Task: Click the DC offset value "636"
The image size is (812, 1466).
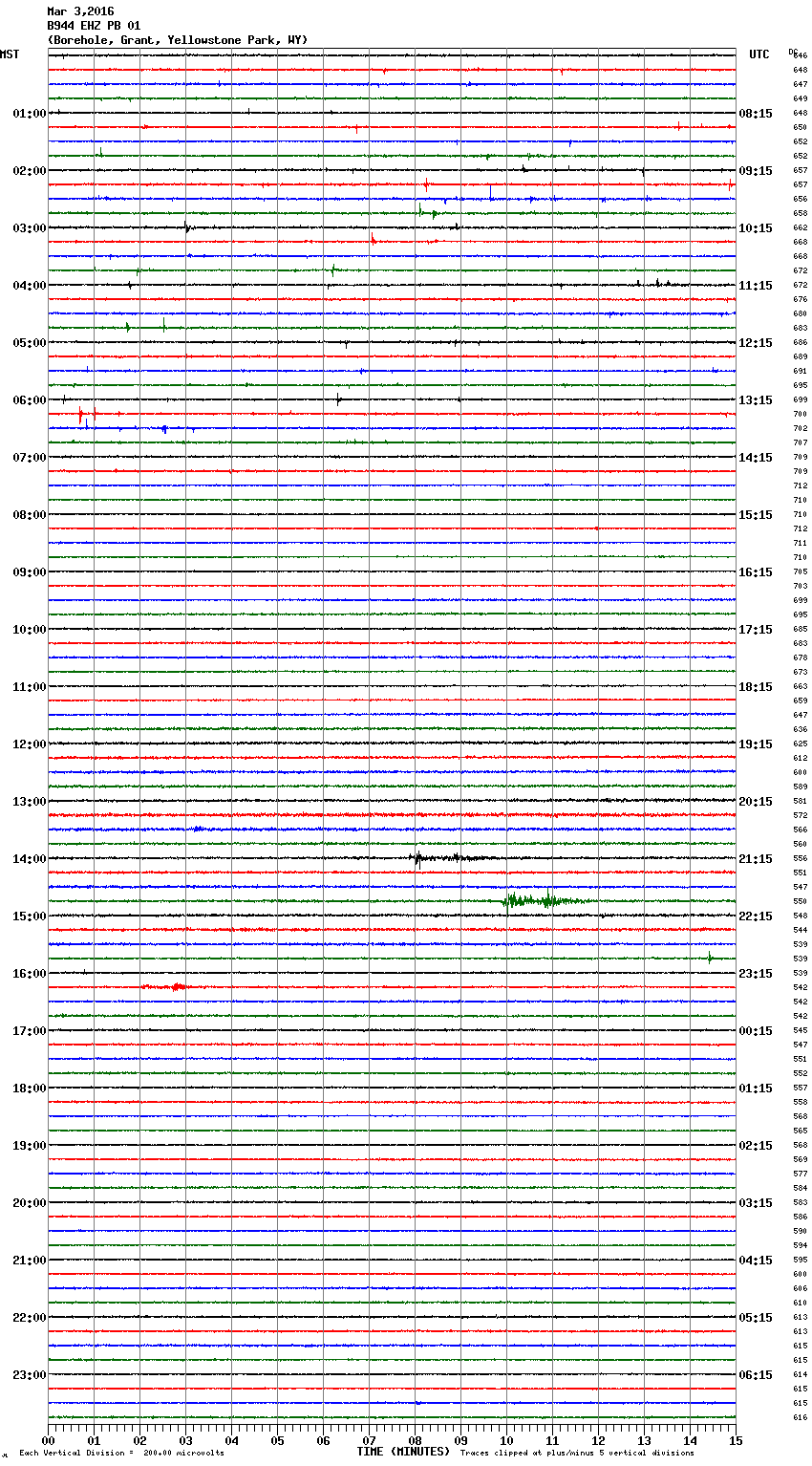Action: click(800, 730)
